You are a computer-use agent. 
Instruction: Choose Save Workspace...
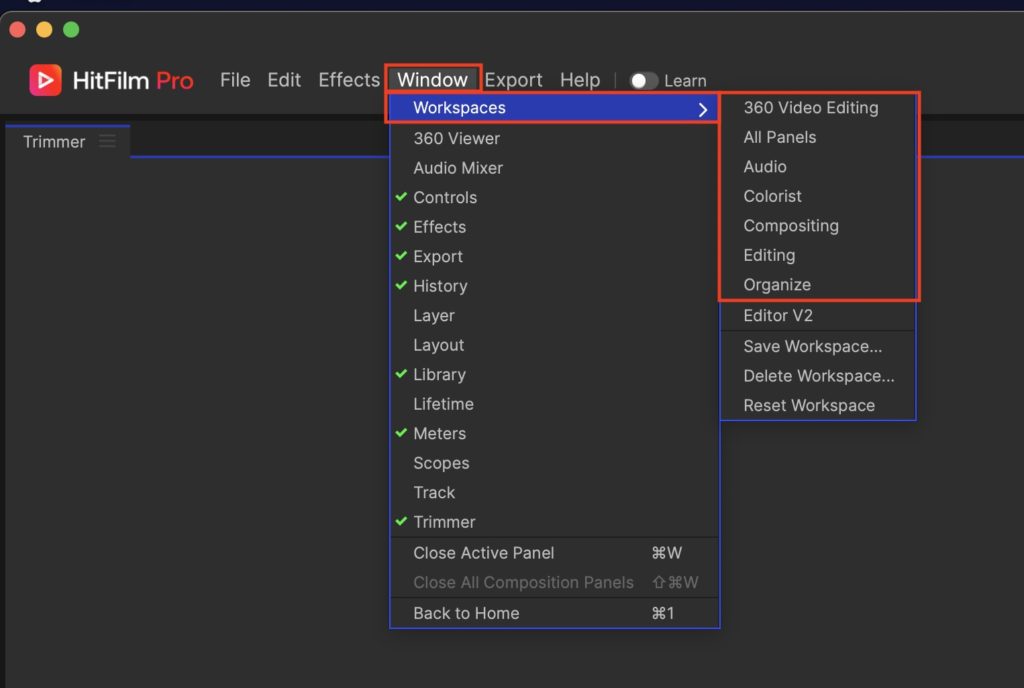tap(818, 346)
